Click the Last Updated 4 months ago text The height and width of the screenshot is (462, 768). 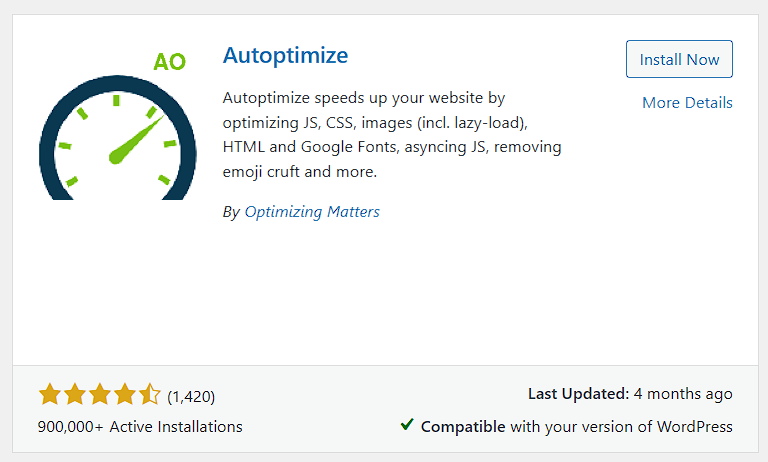(630, 394)
